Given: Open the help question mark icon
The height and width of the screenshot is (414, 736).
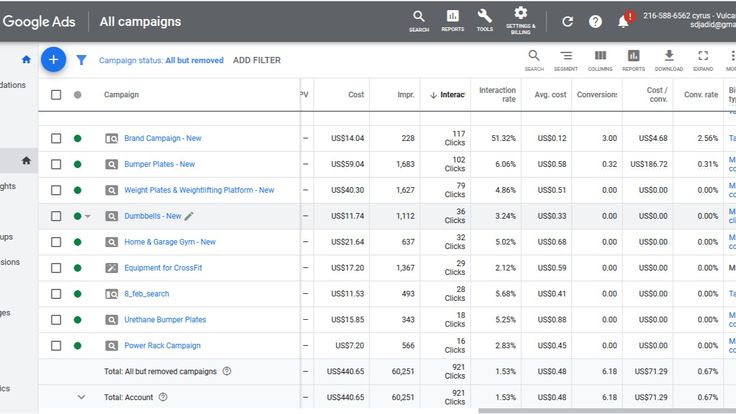Looking at the screenshot, I should (596, 21).
